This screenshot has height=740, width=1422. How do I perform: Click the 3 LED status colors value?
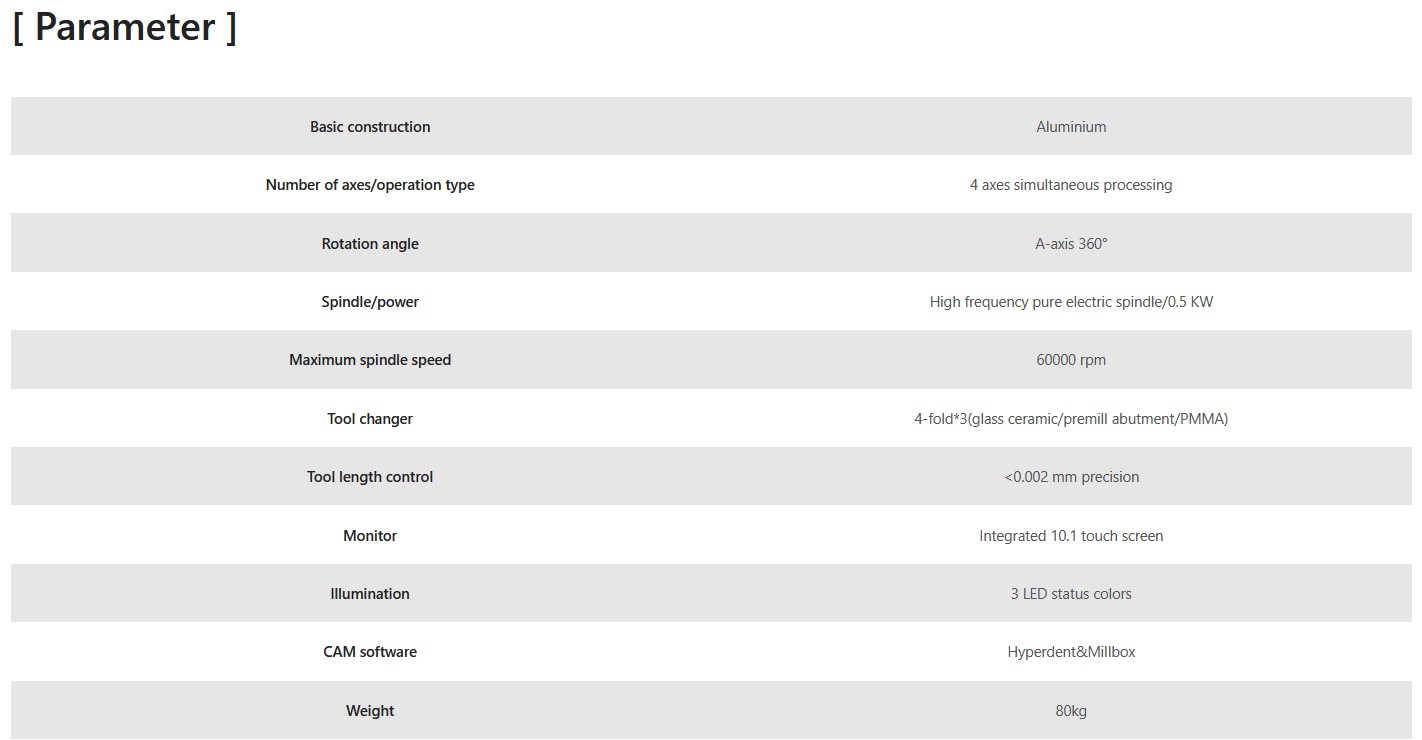[x=1071, y=594]
